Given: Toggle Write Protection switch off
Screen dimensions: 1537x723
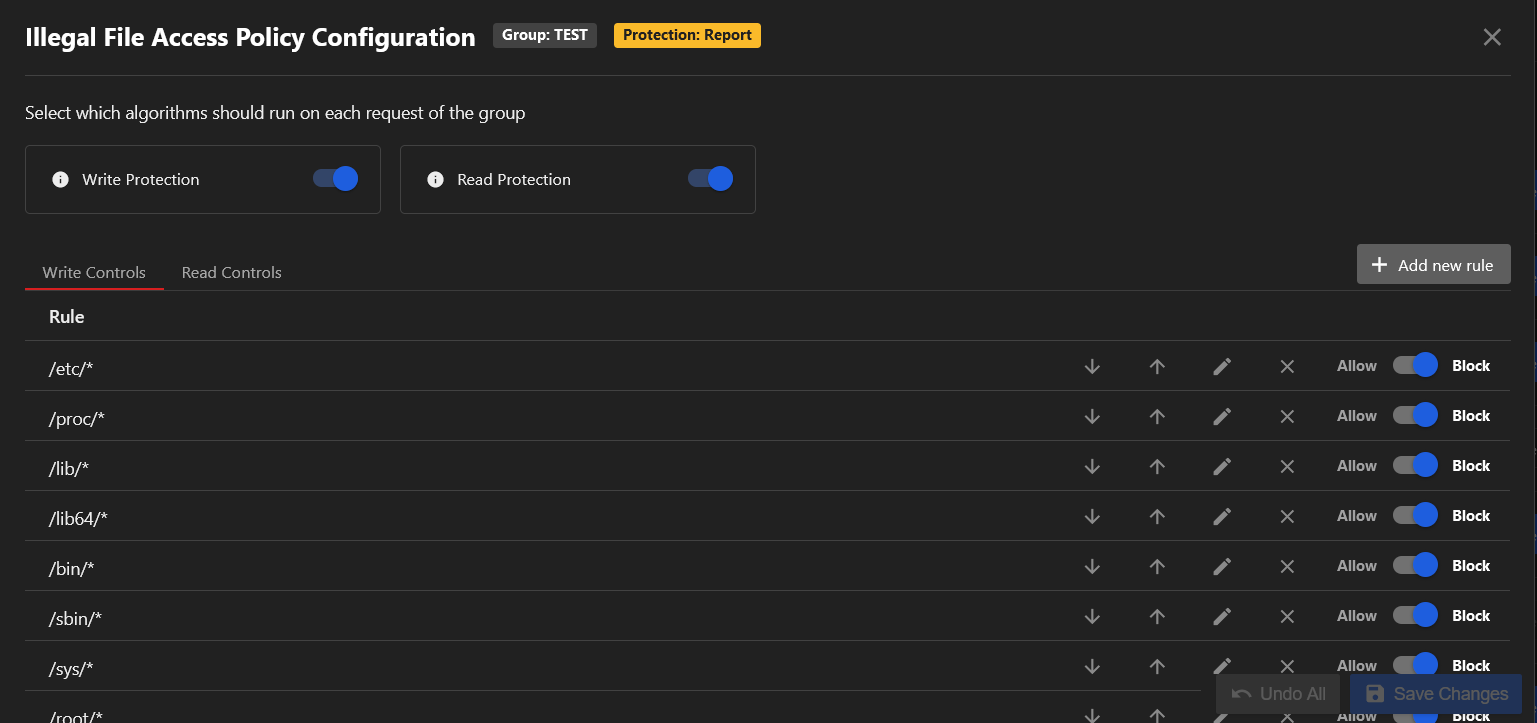Looking at the screenshot, I should click(x=335, y=179).
